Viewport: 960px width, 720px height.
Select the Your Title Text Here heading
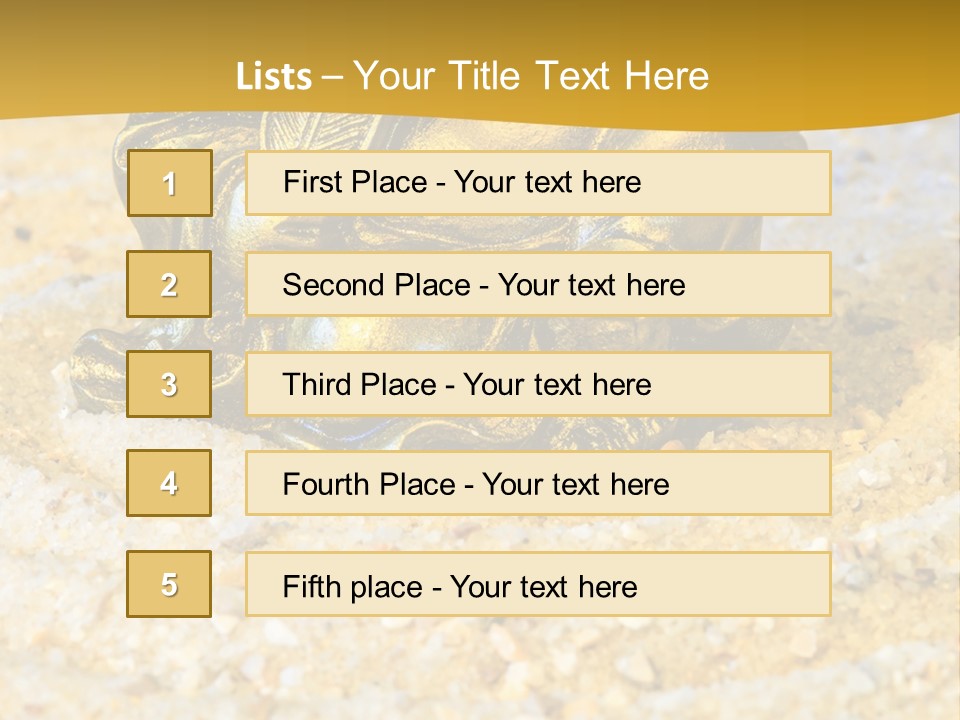[x=531, y=76]
